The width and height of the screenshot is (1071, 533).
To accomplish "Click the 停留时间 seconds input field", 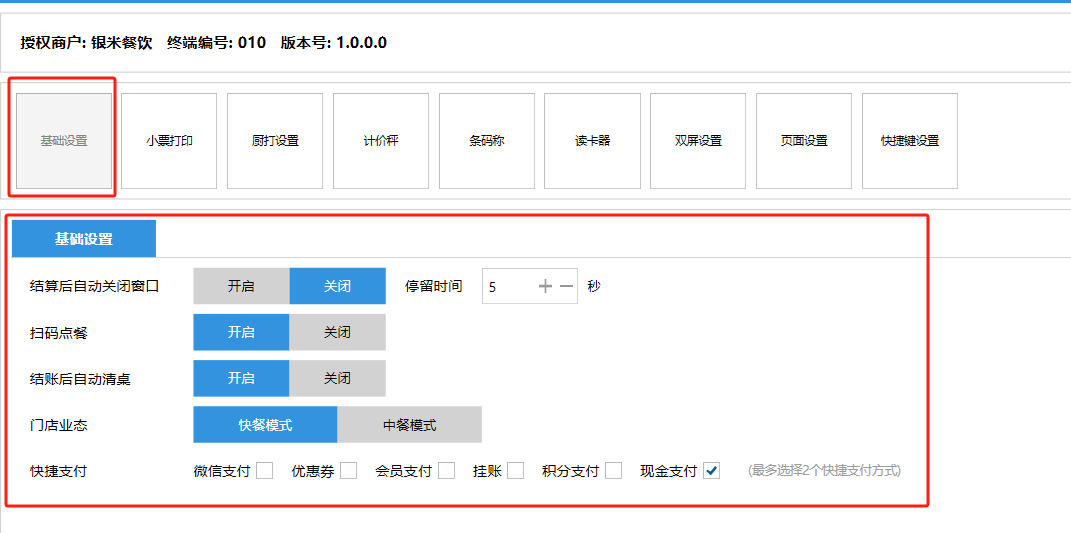I will click(508, 287).
